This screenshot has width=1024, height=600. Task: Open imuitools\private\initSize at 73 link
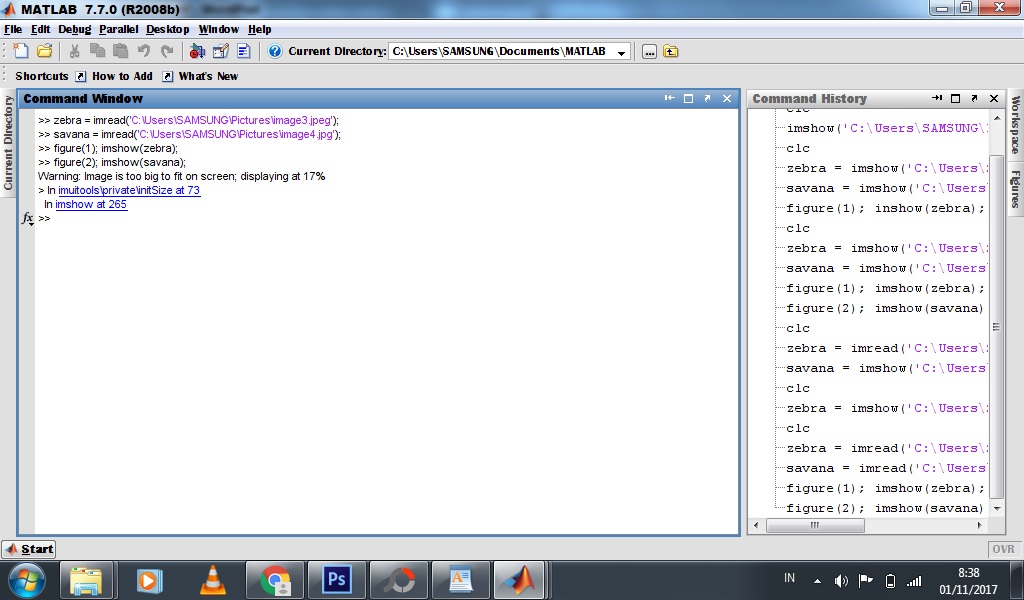point(129,190)
